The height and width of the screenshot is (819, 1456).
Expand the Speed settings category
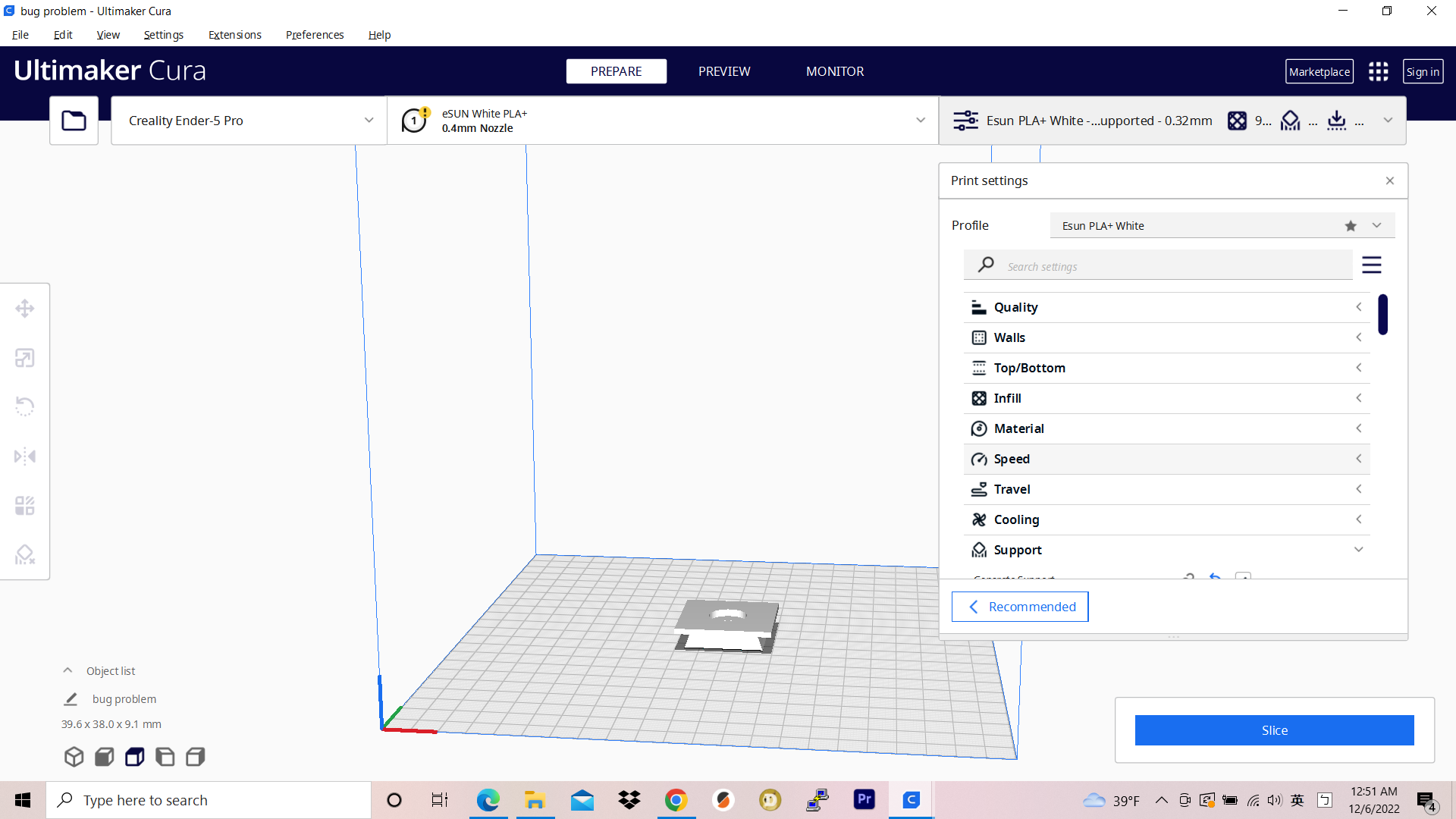pyautogui.click(x=1166, y=459)
